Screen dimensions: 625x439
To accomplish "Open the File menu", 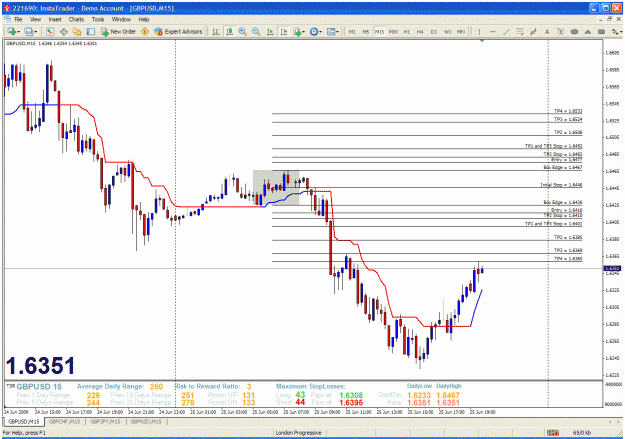I will click(18, 19).
